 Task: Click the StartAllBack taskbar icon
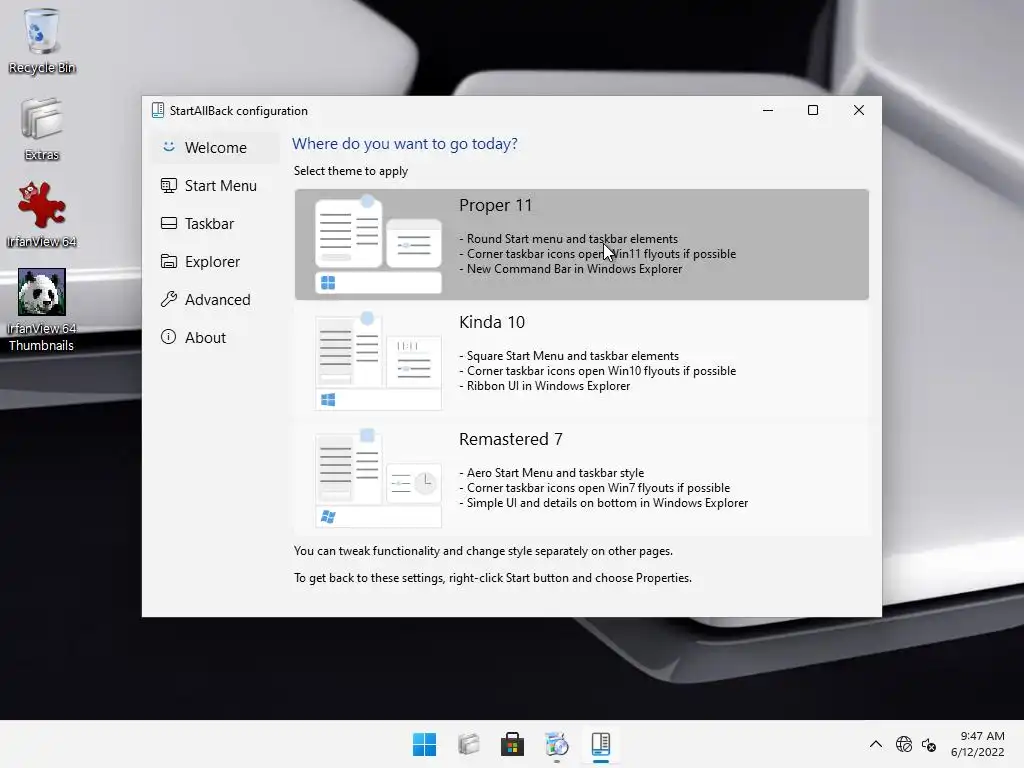(600, 744)
